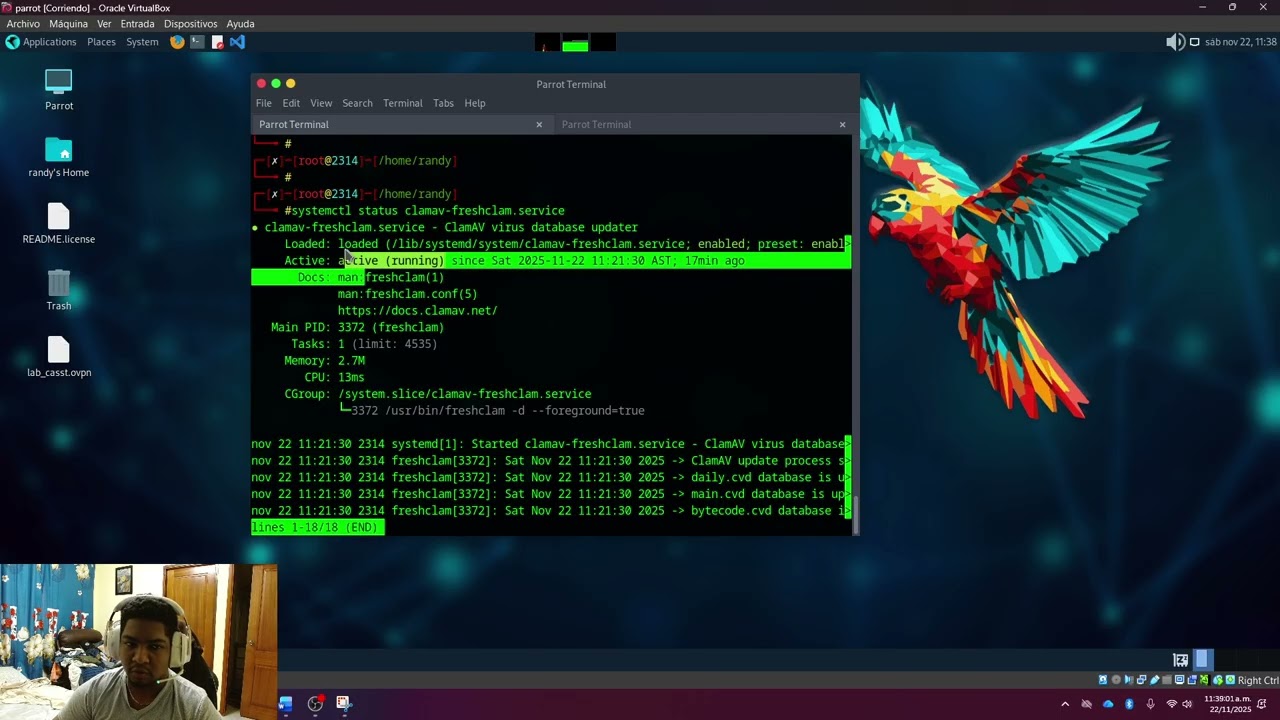Screen dimensions: 1280x720
Task: Select README.license file on desktop
Action: click(x=59, y=224)
